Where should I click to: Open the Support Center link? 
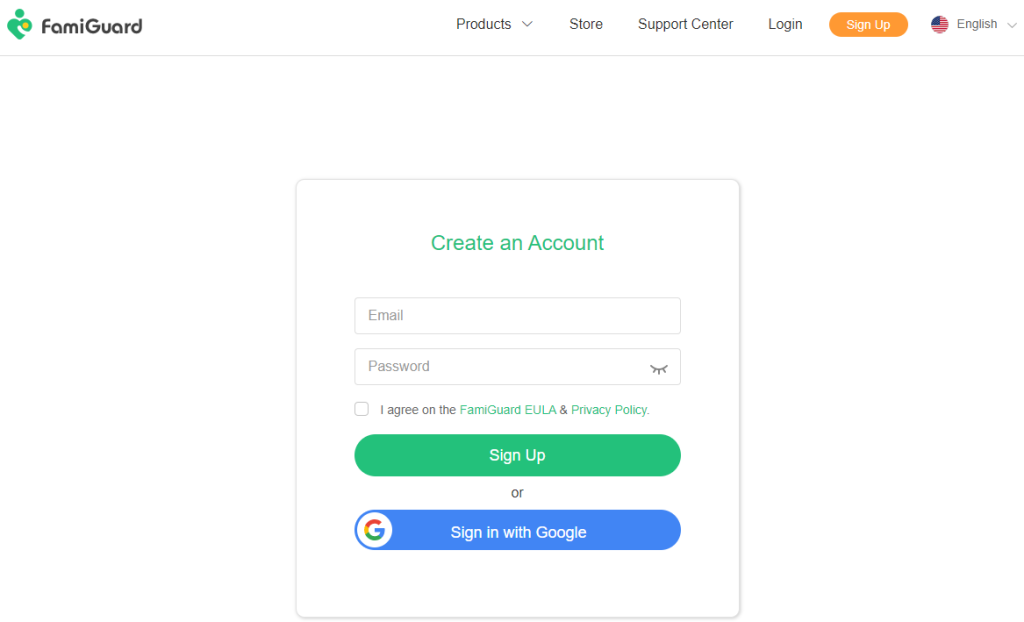[x=685, y=24]
